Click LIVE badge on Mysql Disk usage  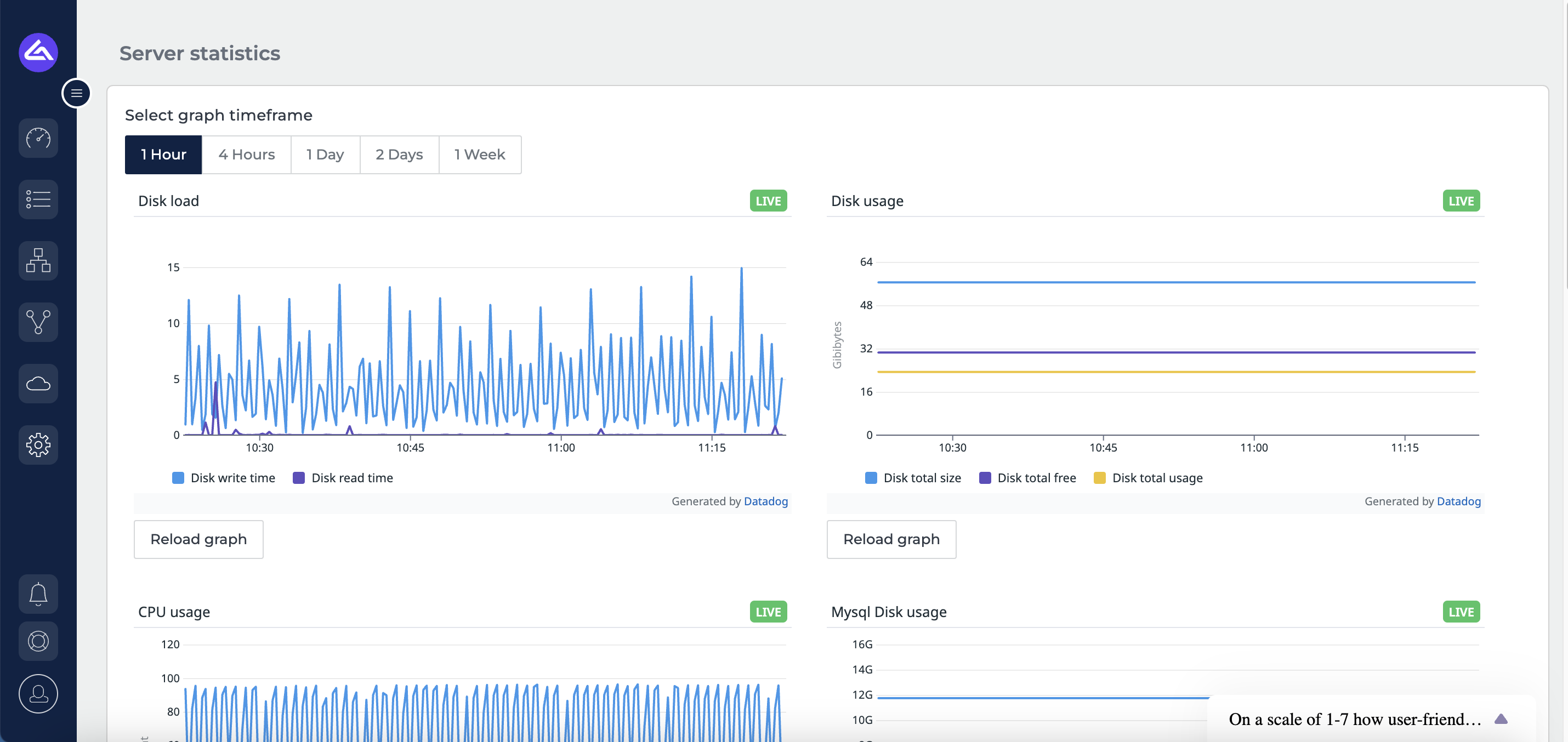(1461, 612)
